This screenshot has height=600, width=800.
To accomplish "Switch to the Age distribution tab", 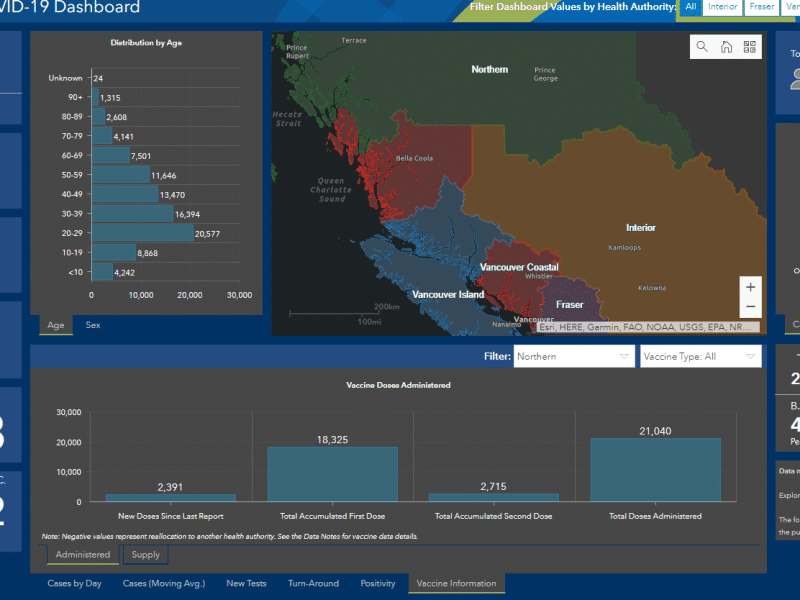I will pyautogui.click(x=56, y=325).
